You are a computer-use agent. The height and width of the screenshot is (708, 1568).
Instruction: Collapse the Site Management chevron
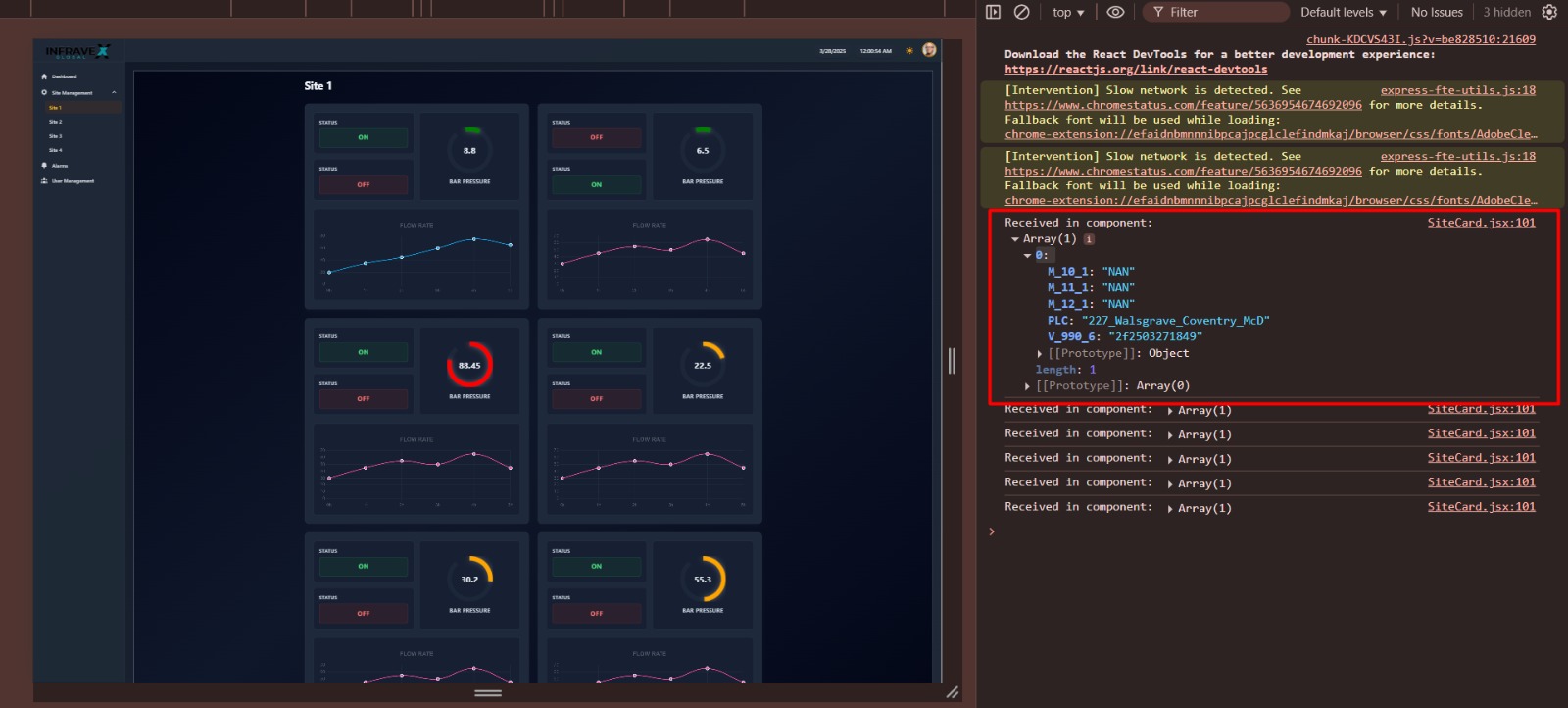click(x=114, y=93)
